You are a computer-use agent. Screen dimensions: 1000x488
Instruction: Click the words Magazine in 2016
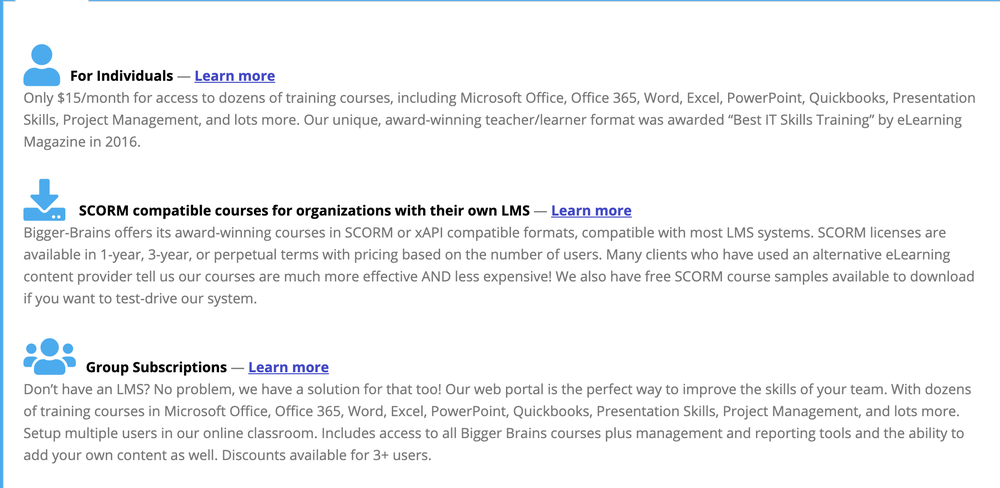82,142
